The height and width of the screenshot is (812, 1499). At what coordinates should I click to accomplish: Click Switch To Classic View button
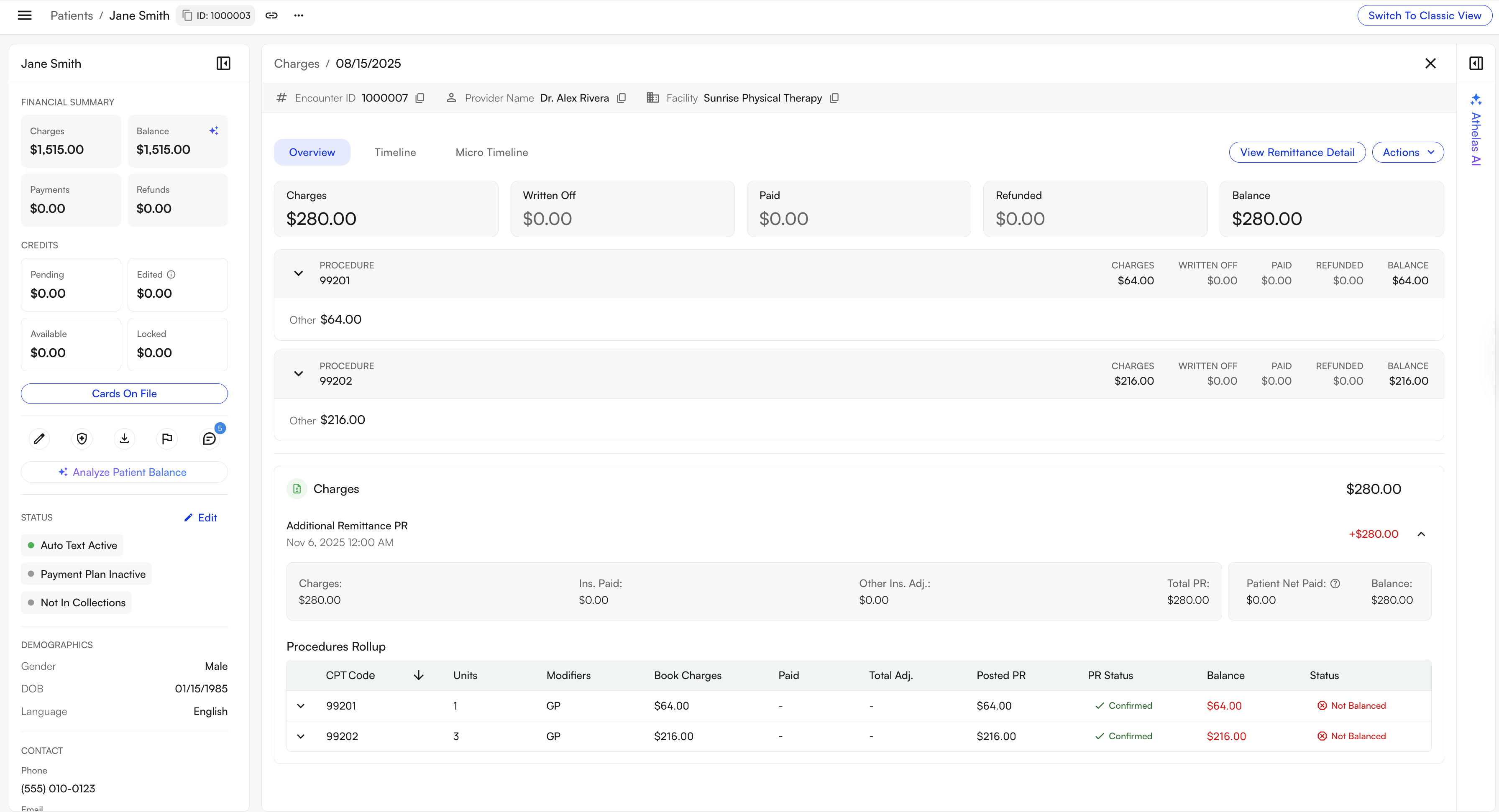click(1424, 16)
